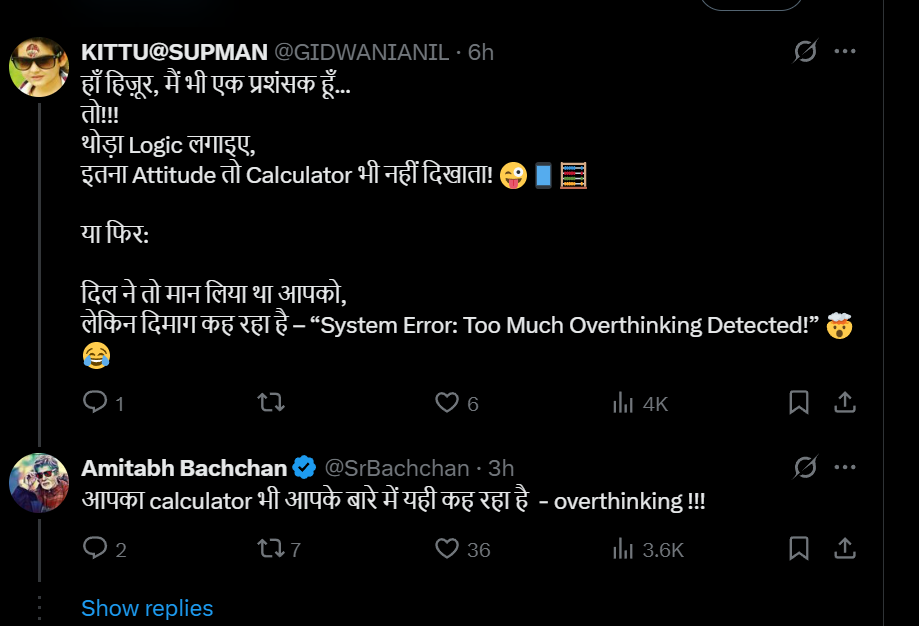The height and width of the screenshot is (626, 919).
Task: Open Grok action on KITTU@SUPMAN's tweet
Action: pos(805,51)
